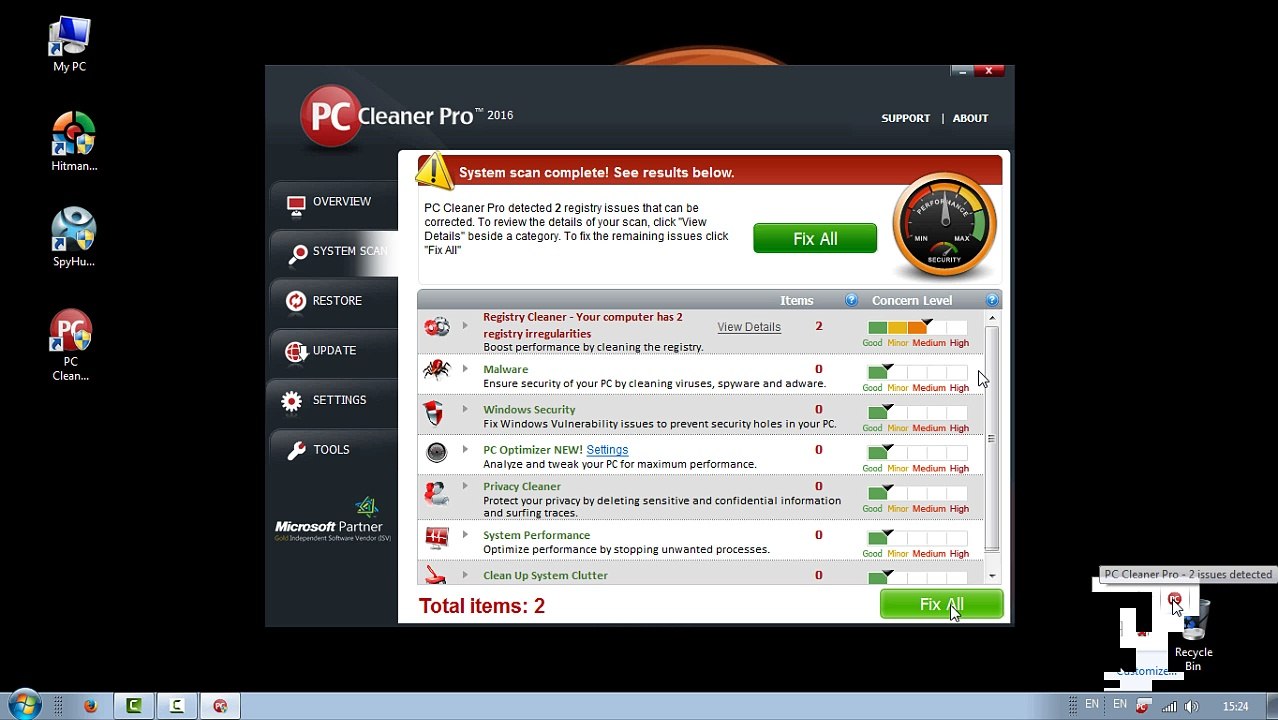The image size is (1278, 720).
Task: Open the SpyHunter desktop shortcut
Action: (73, 238)
